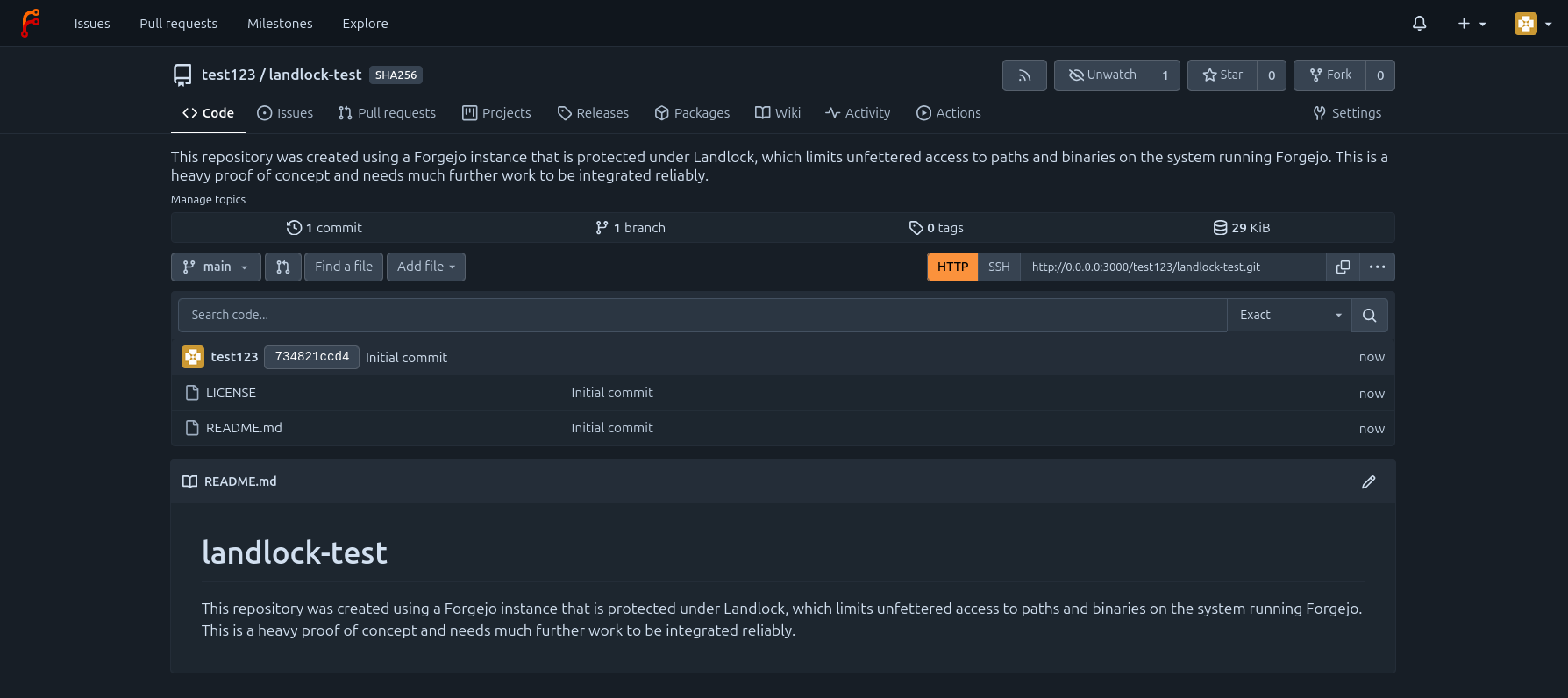Click test123 avatar in commit row
The height and width of the screenshot is (698, 1568).
[x=193, y=357]
